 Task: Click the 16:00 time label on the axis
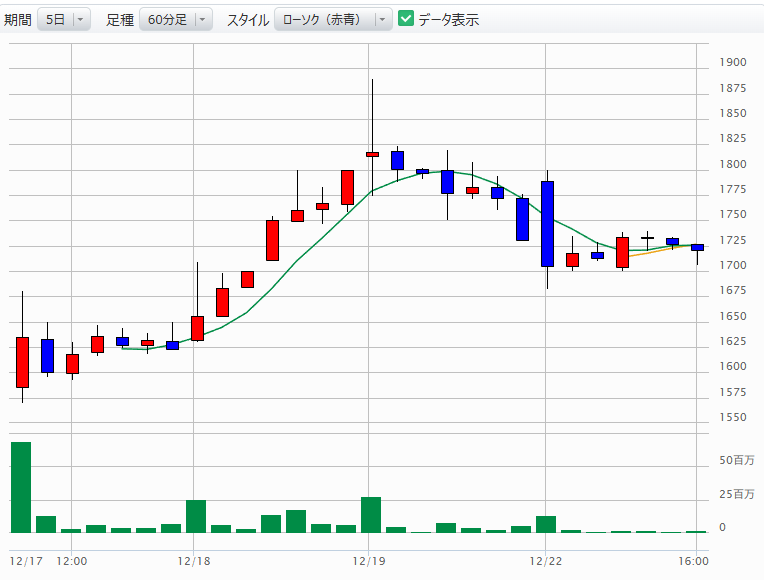694,560
